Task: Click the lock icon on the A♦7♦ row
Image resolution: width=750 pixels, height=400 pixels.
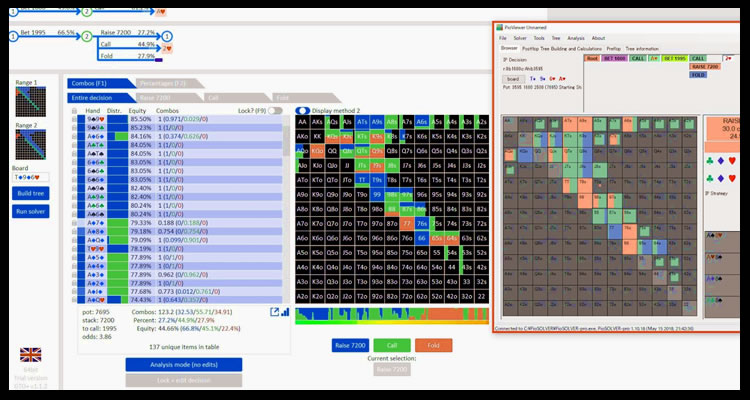Action: click(x=74, y=223)
